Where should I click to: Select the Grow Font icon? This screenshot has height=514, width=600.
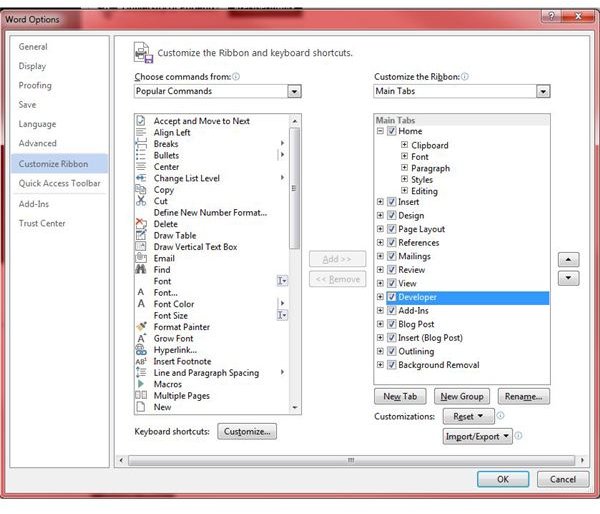[x=141, y=338]
